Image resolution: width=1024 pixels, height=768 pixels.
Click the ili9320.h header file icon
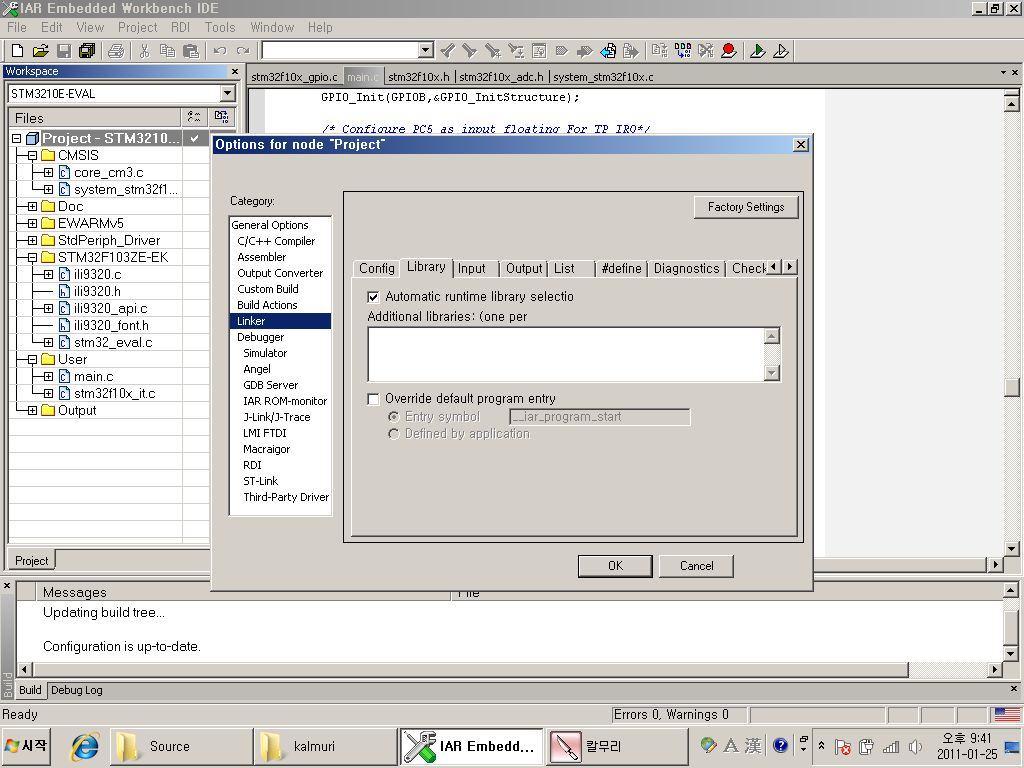coord(64,291)
